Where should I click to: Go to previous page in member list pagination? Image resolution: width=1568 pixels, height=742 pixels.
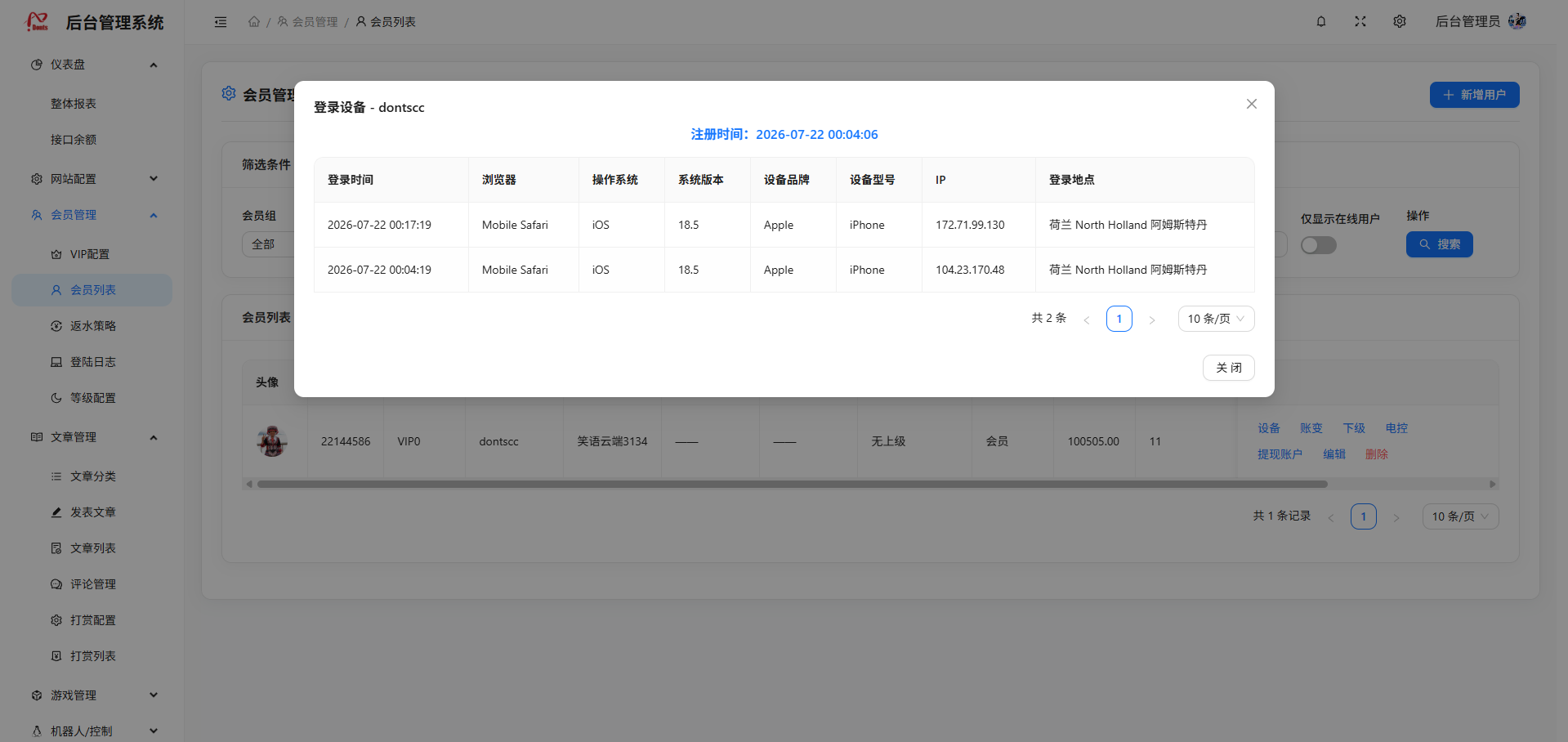tap(1330, 517)
